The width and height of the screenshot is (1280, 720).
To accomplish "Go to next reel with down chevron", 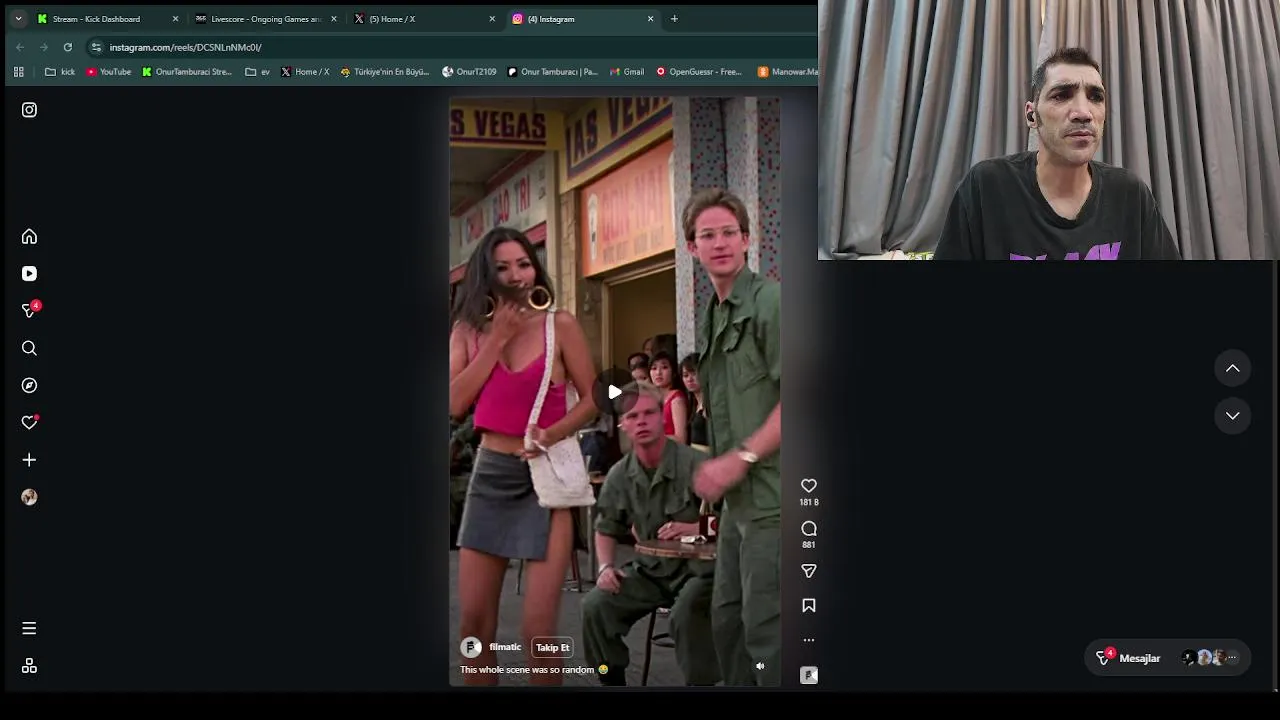I will pyautogui.click(x=1233, y=416).
